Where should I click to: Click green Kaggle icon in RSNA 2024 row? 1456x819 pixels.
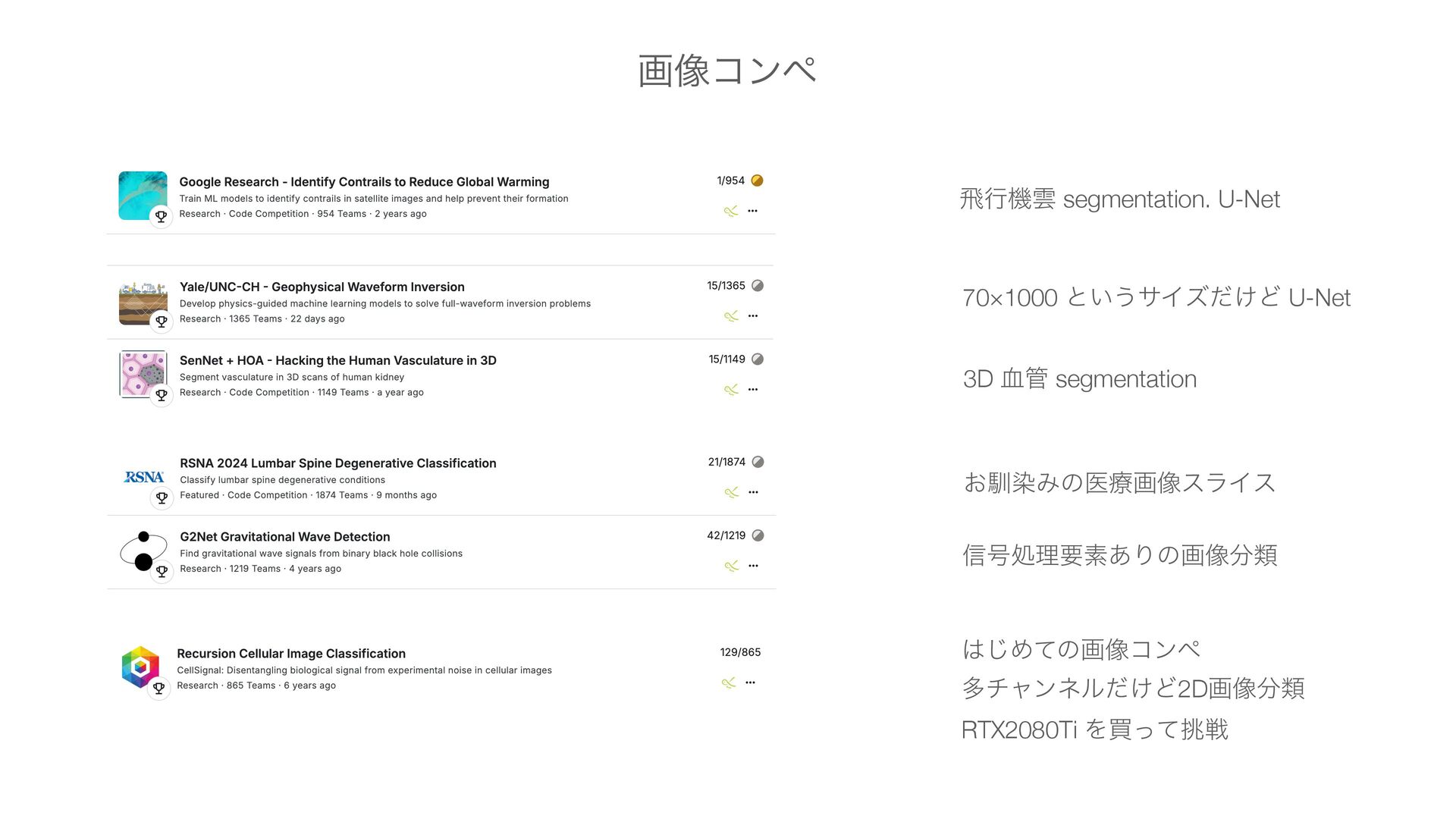point(731,492)
